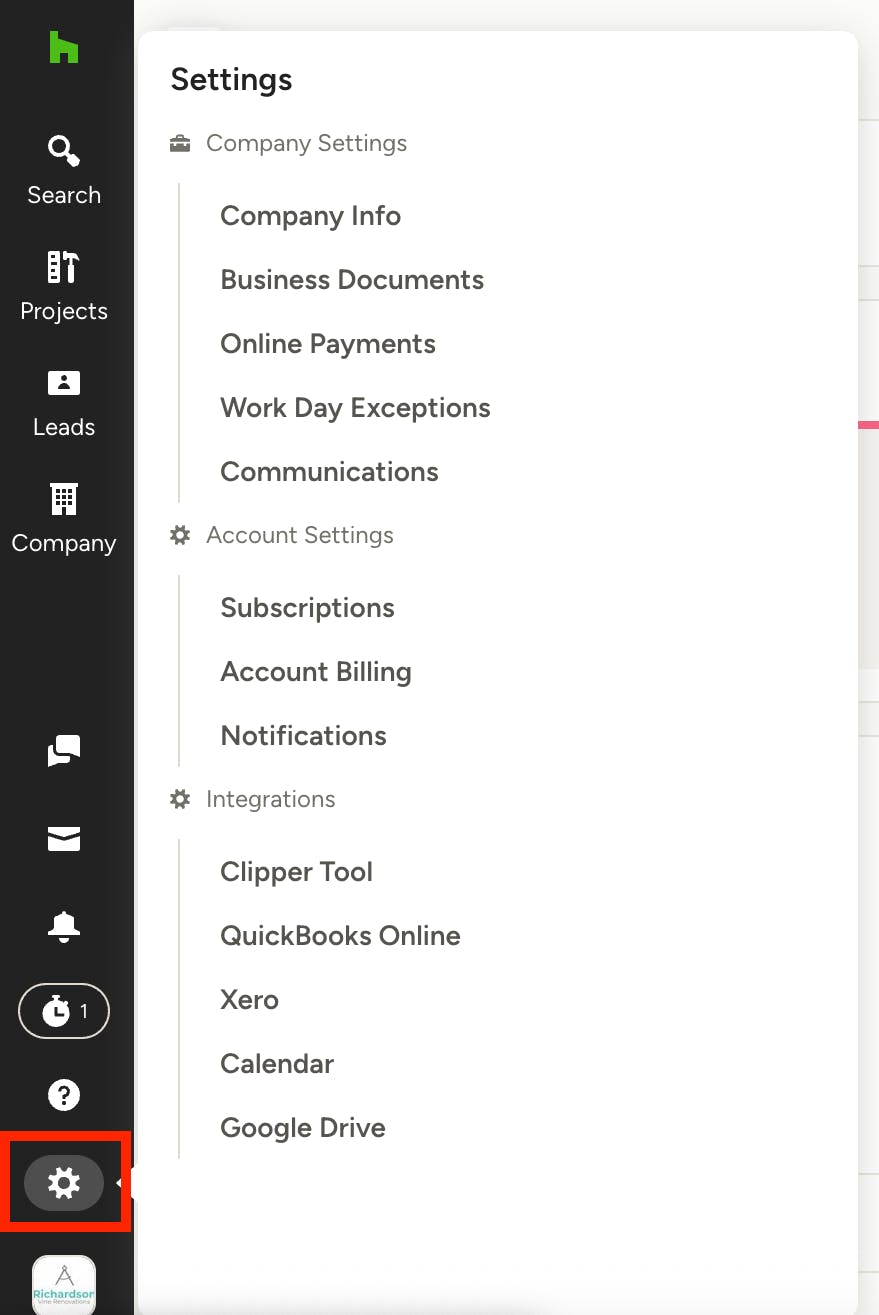879x1315 pixels.
Task: Open the Richardson company profile thumbnail
Action: tap(64, 1285)
